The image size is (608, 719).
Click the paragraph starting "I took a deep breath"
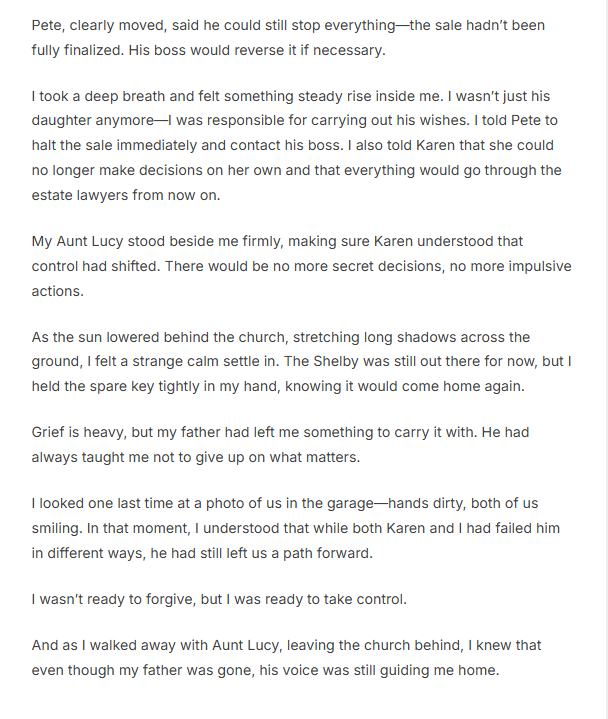tap(296, 145)
